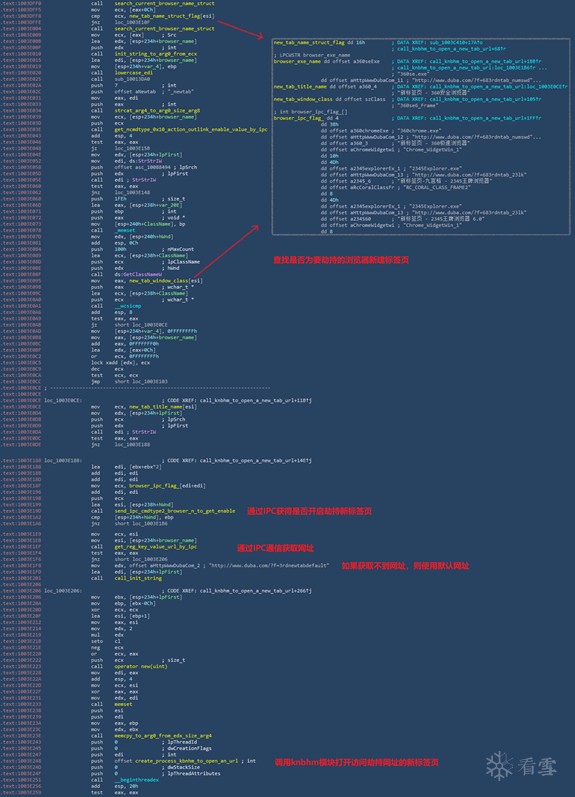
Task: Click the call_init_string function name
Action: tap(138, 578)
